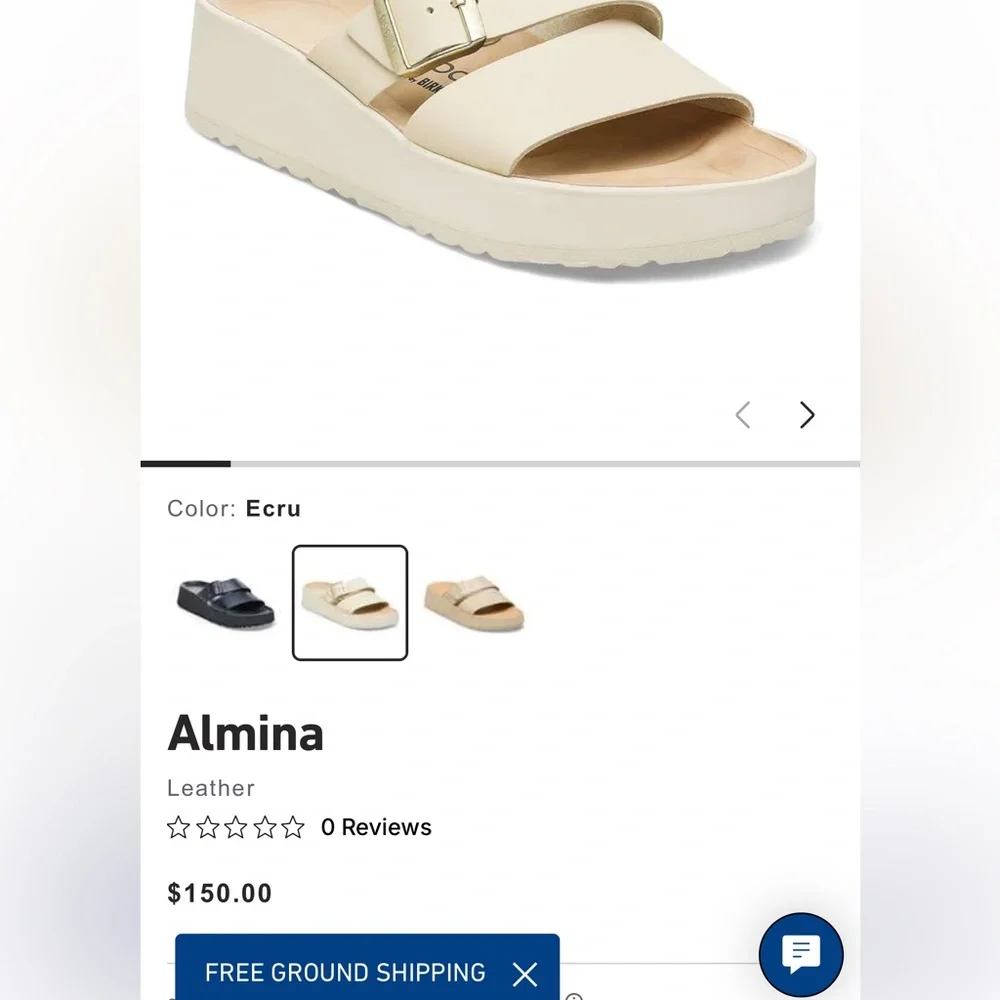The width and height of the screenshot is (1000, 1000).
Task: Click the Leather material label
Action: coord(210,789)
